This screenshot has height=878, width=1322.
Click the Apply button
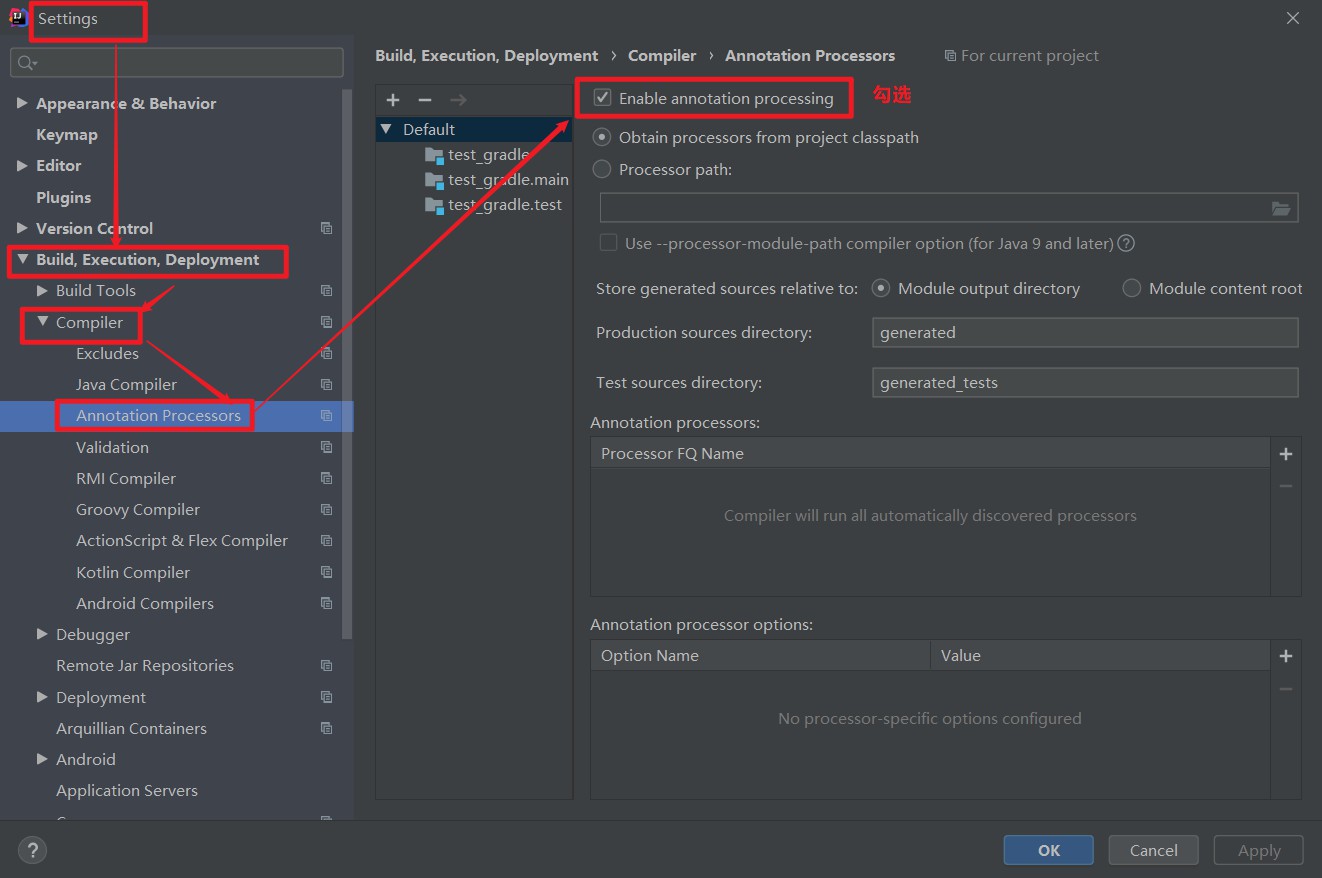pos(1258,850)
